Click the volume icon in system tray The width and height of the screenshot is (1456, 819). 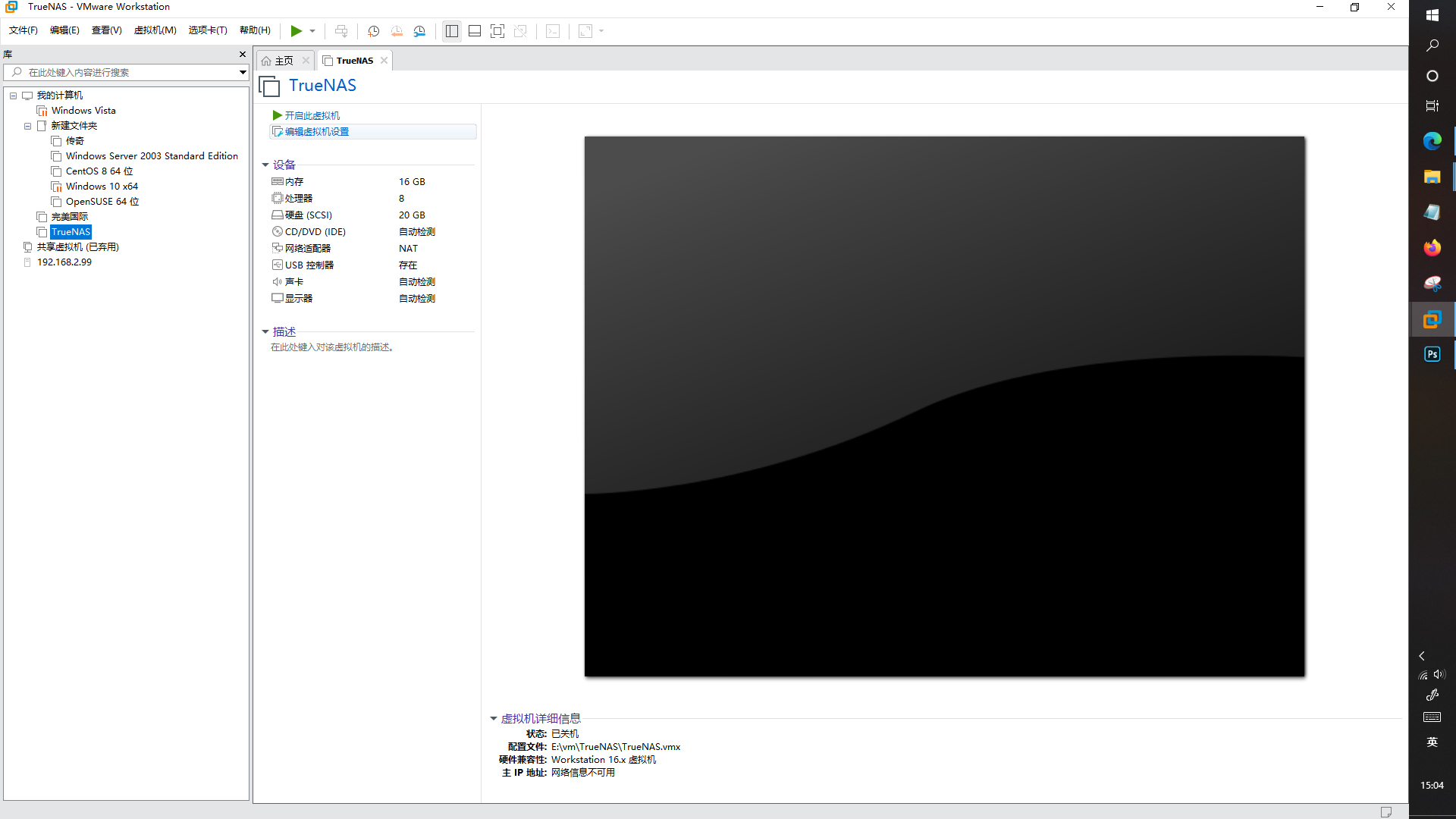pos(1439,674)
